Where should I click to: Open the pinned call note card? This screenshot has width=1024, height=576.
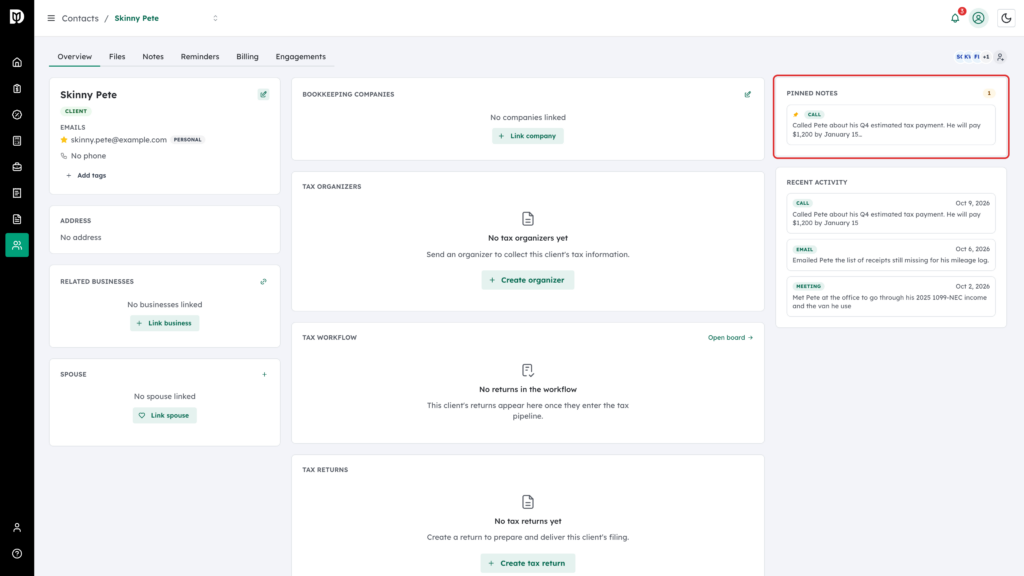pyautogui.click(x=891, y=125)
